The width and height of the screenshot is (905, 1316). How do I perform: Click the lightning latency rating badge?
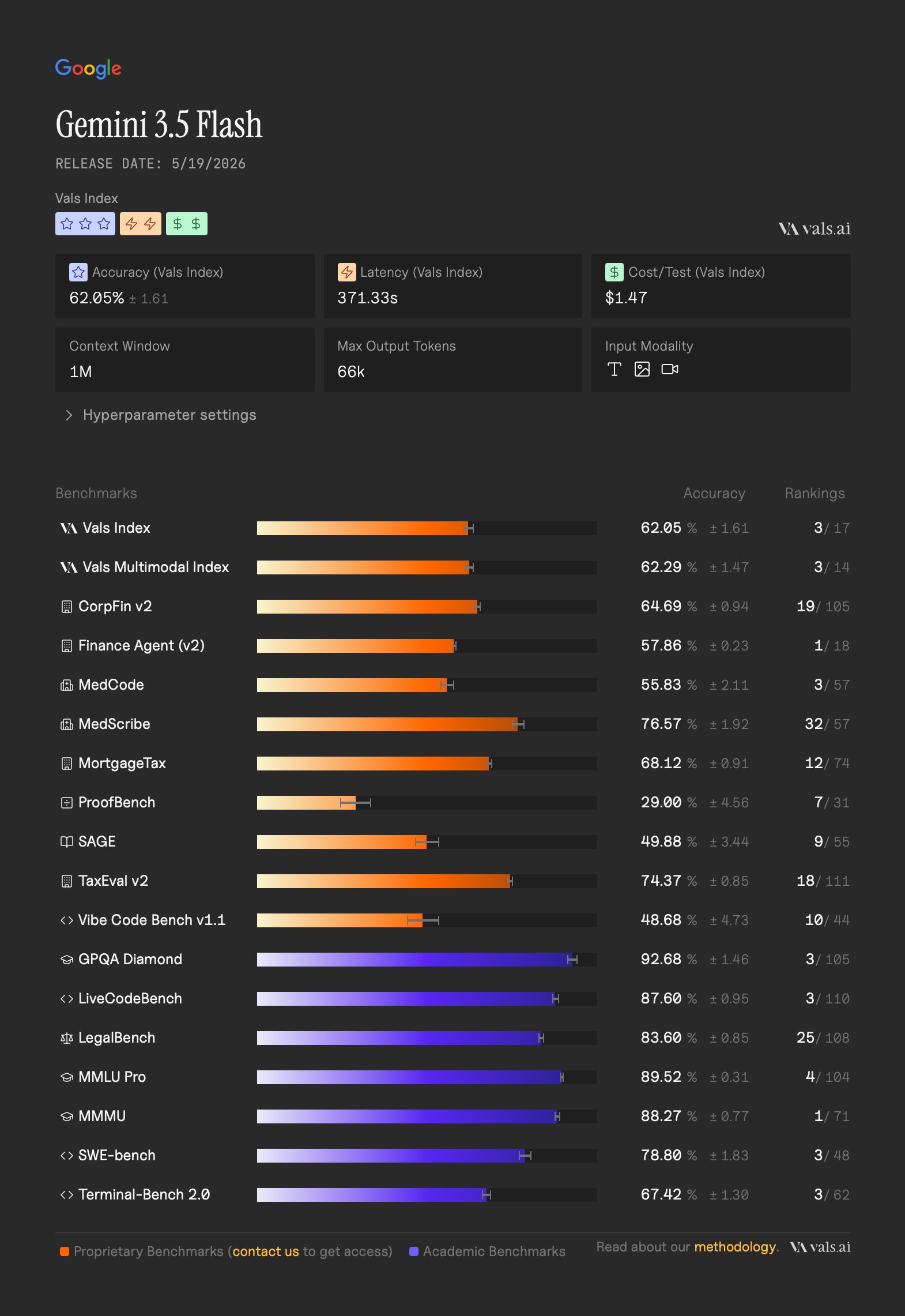tap(141, 224)
